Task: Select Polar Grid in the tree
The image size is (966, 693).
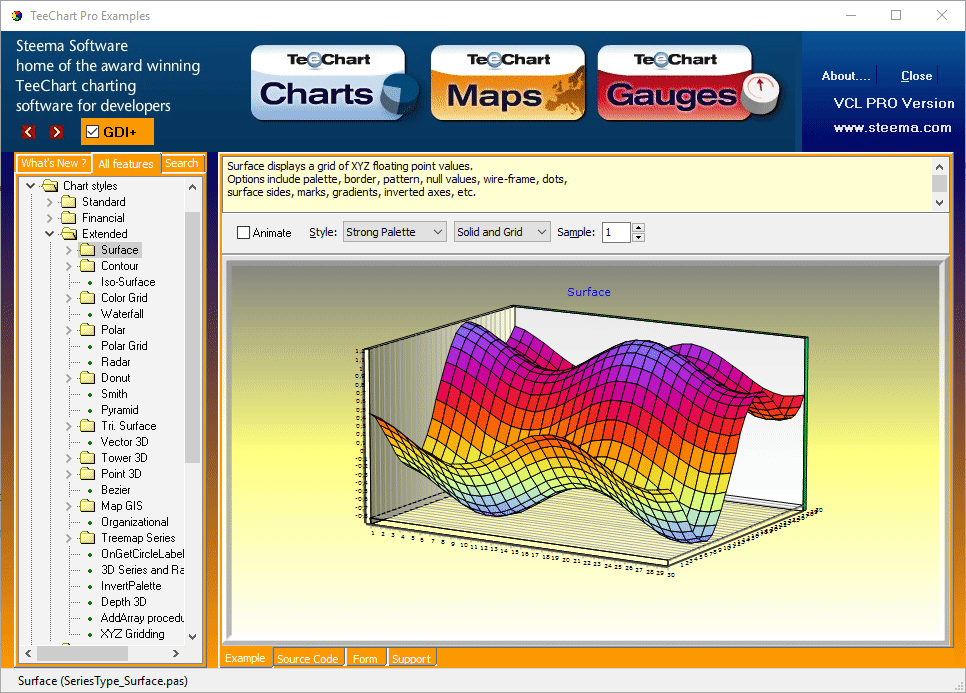Action: (124, 346)
